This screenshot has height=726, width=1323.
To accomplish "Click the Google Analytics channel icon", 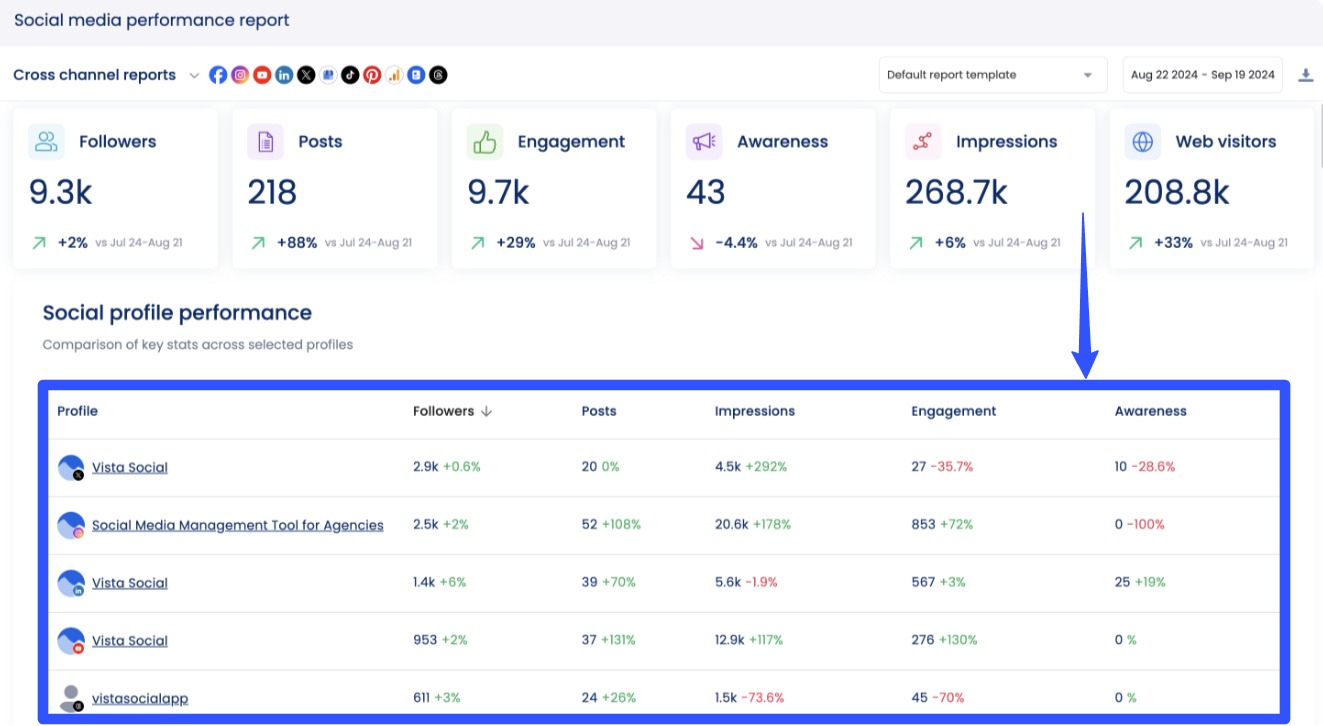I will pyautogui.click(x=394, y=74).
